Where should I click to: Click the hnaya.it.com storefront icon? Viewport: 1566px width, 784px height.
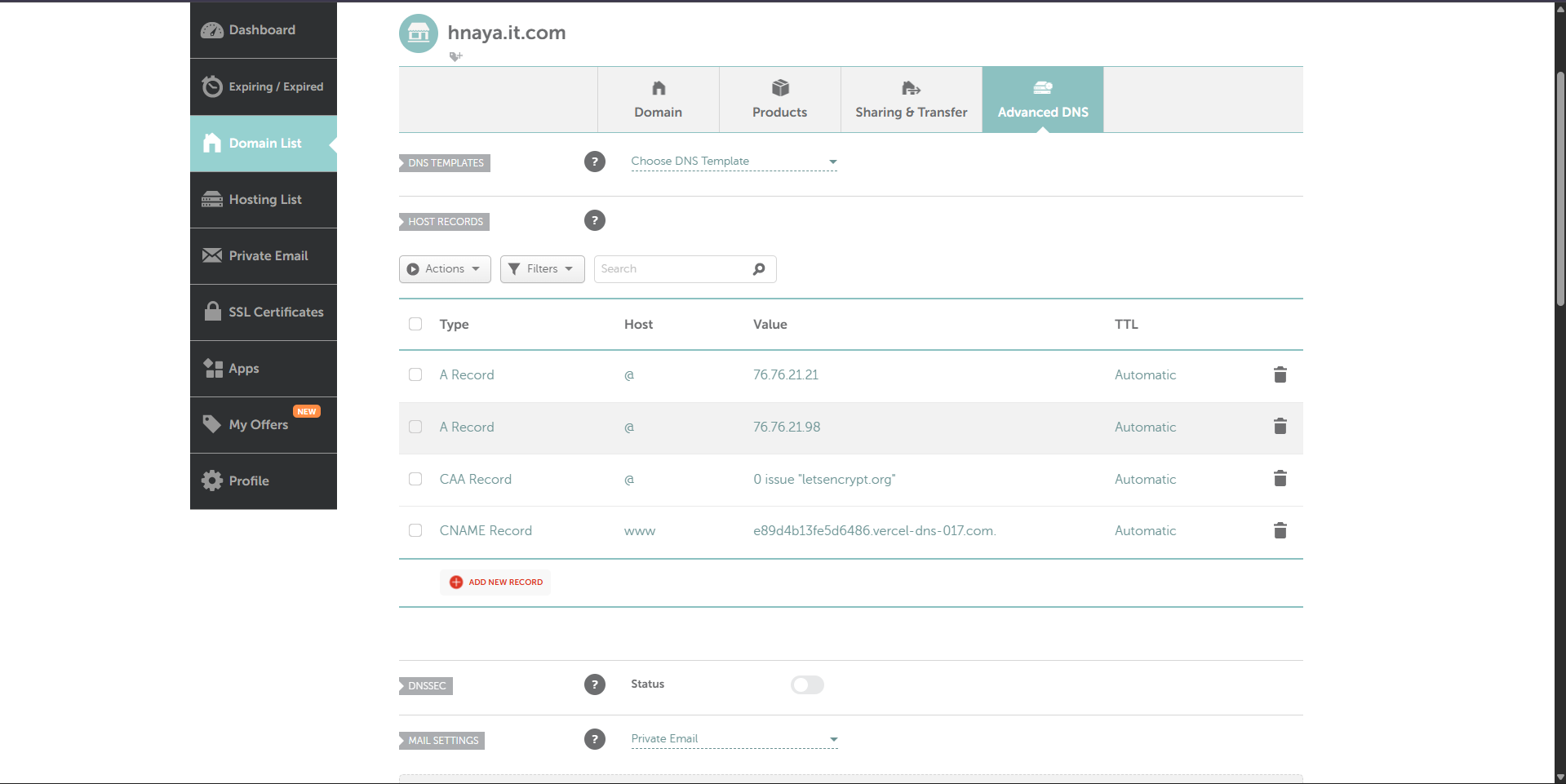pyautogui.click(x=419, y=33)
